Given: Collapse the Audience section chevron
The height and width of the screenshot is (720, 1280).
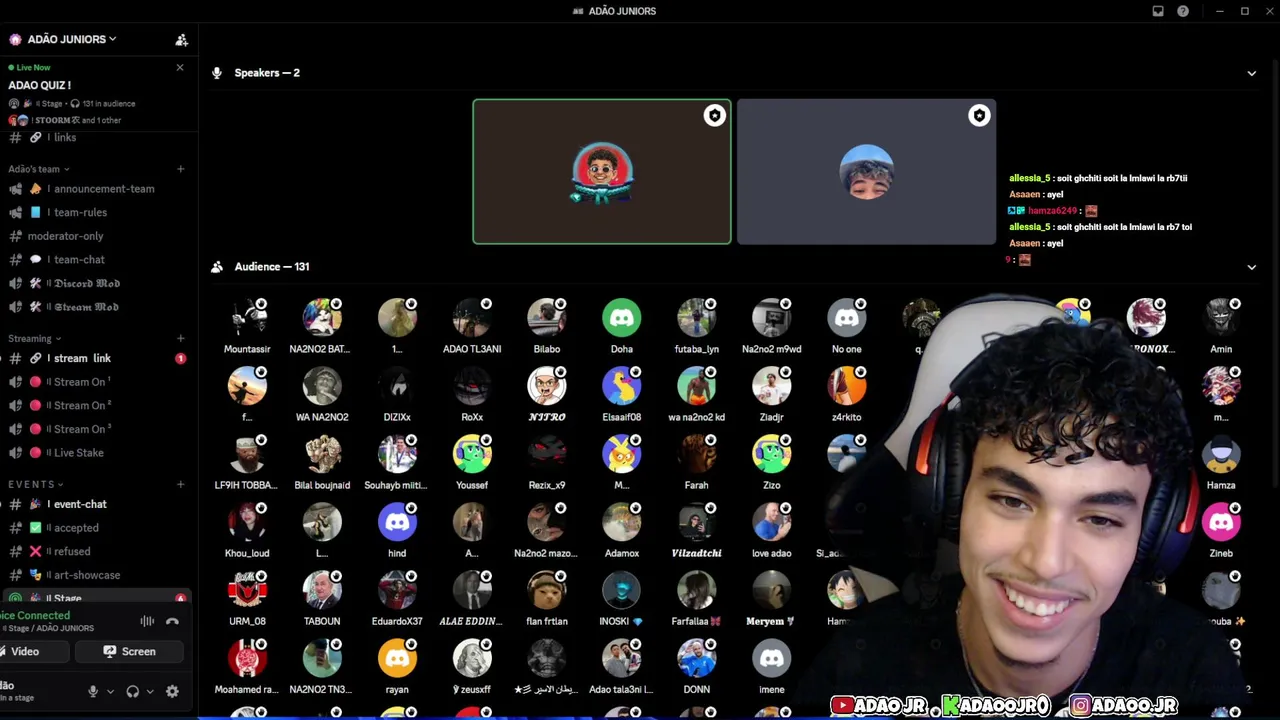Looking at the screenshot, I should pos(1251,267).
